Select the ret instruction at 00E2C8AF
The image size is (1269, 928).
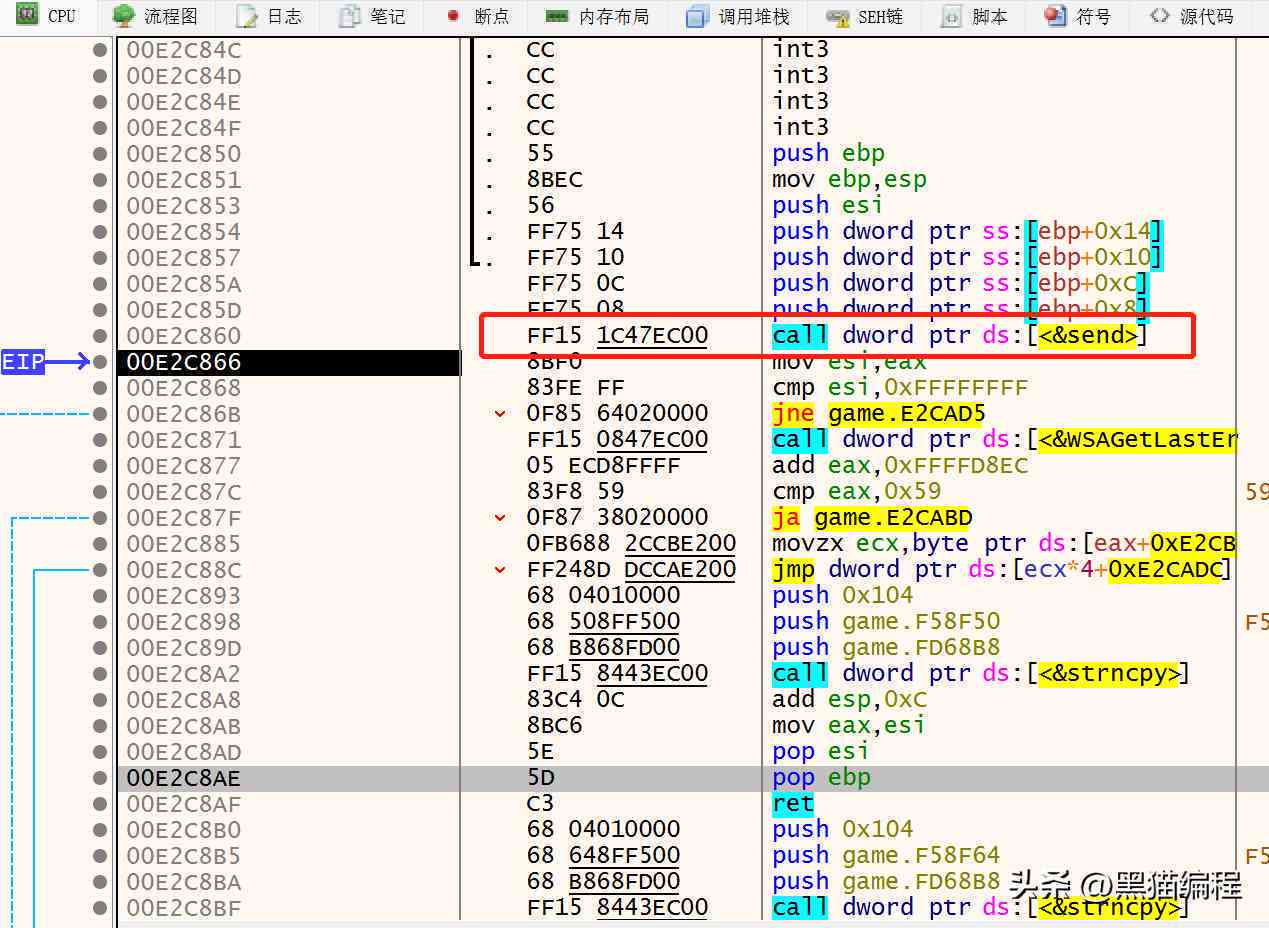tap(793, 804)
